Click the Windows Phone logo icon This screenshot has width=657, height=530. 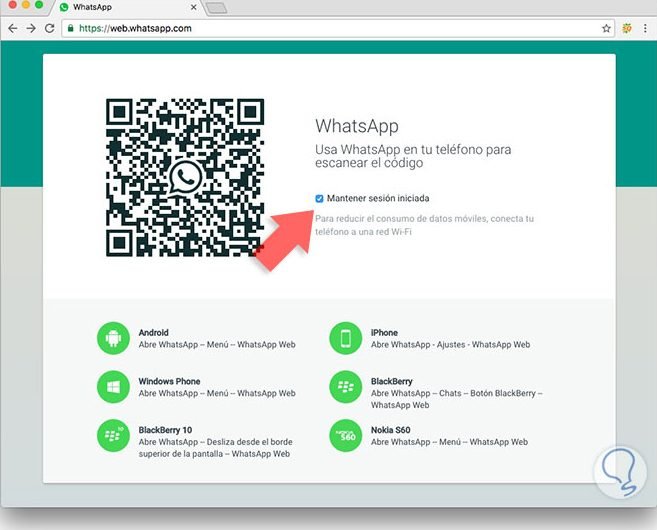coord(113,387)
